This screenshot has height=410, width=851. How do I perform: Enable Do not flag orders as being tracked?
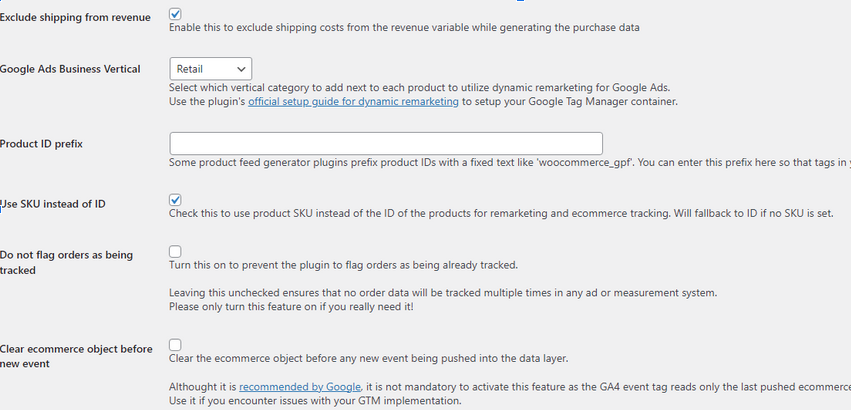coord(175,251)
